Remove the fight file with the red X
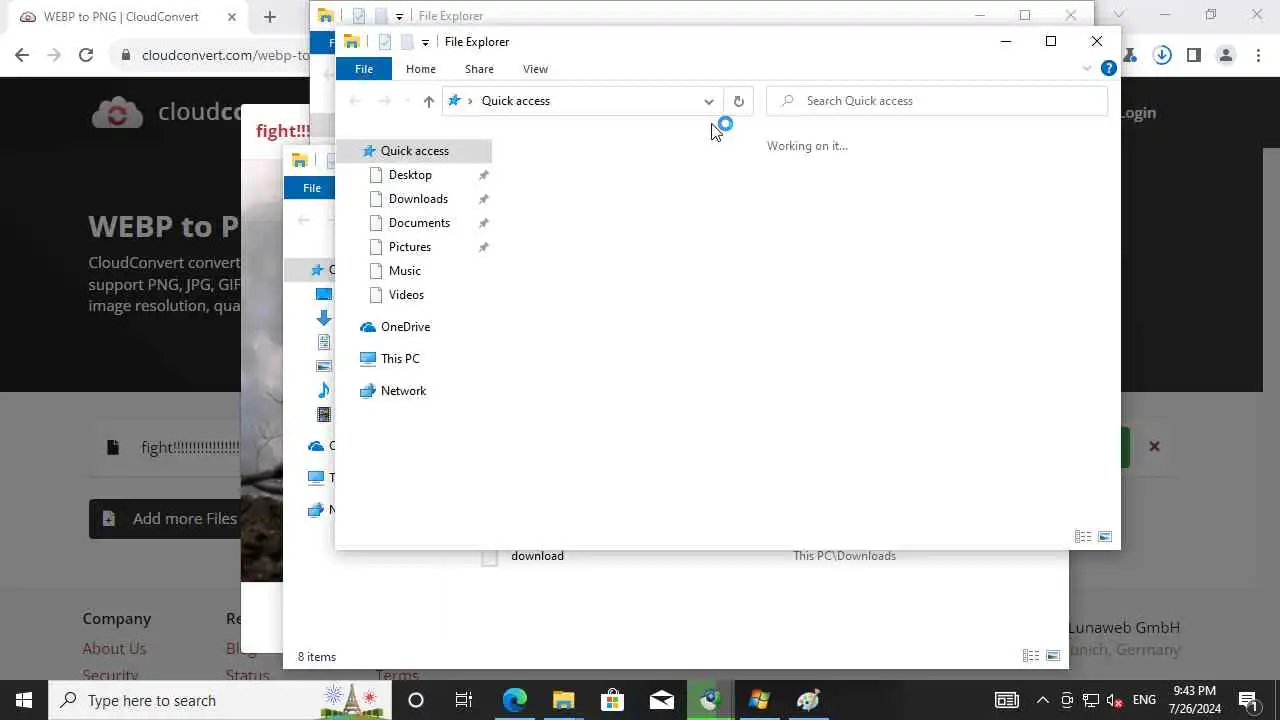The width and height of the screenshot is (1280, 720). (x=1154, y=446)
